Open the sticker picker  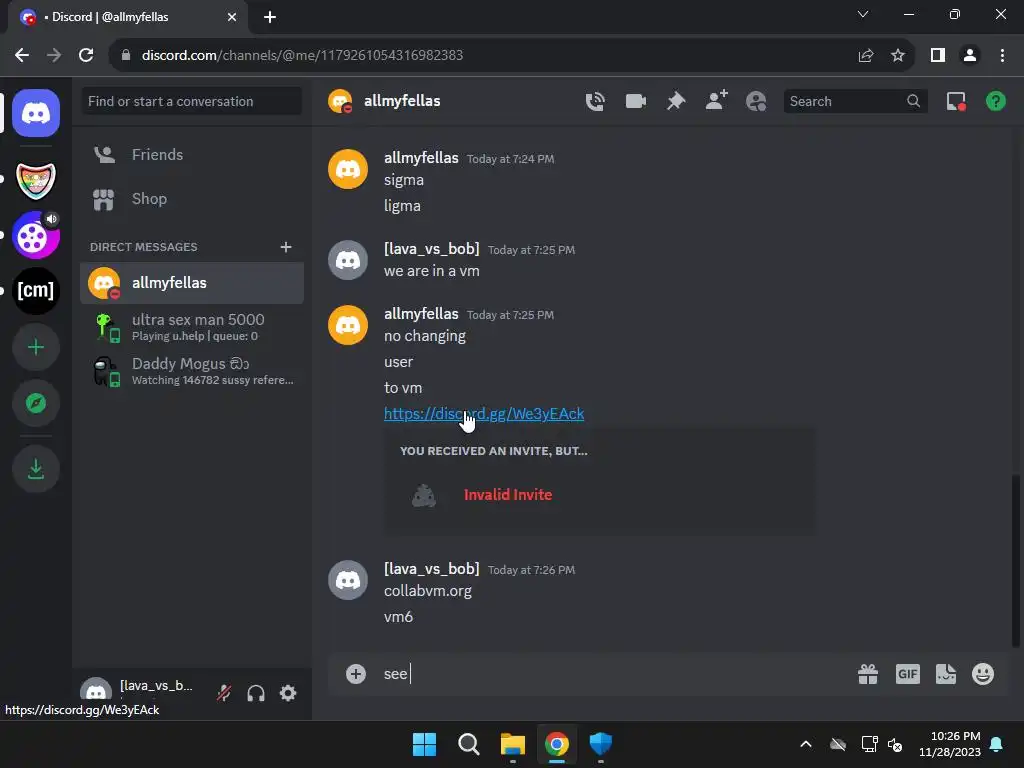click(x=946, y=673)
